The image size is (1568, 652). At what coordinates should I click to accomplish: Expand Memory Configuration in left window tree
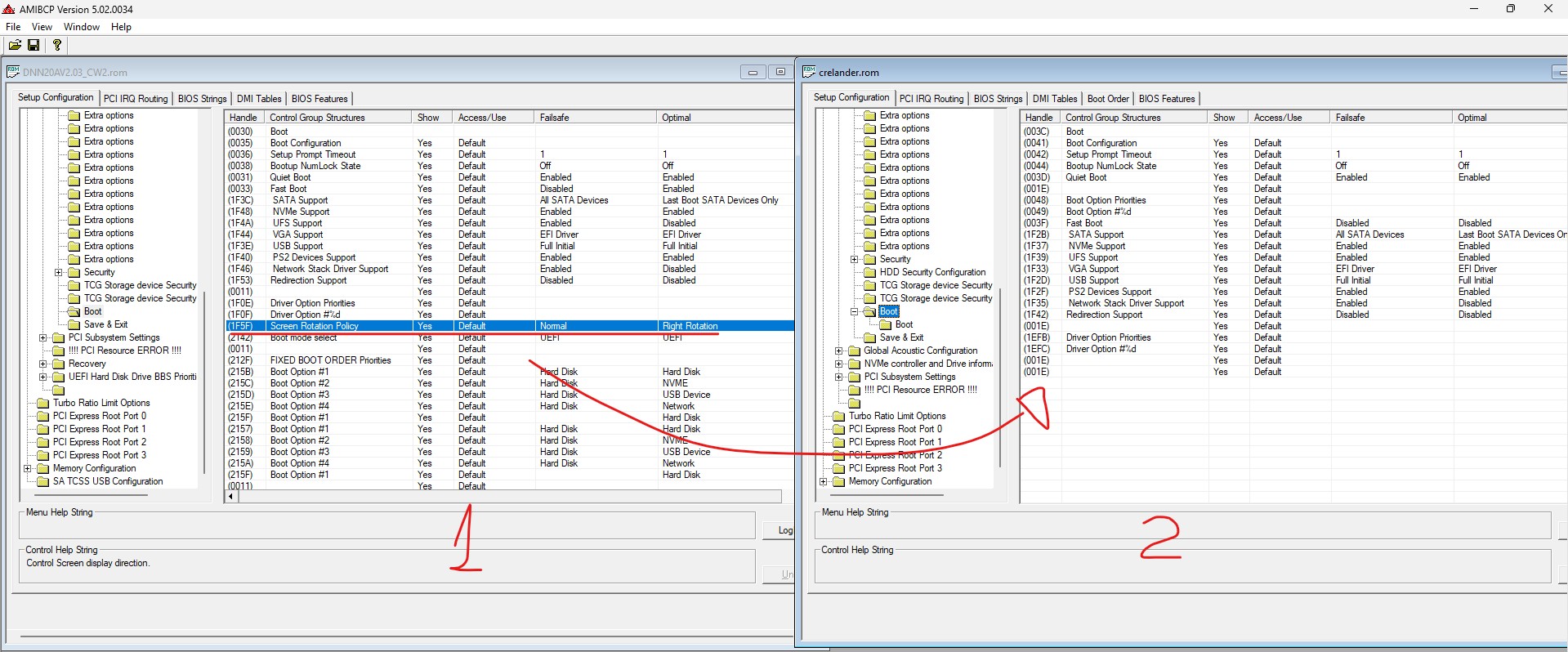click(x=28, y=468)
